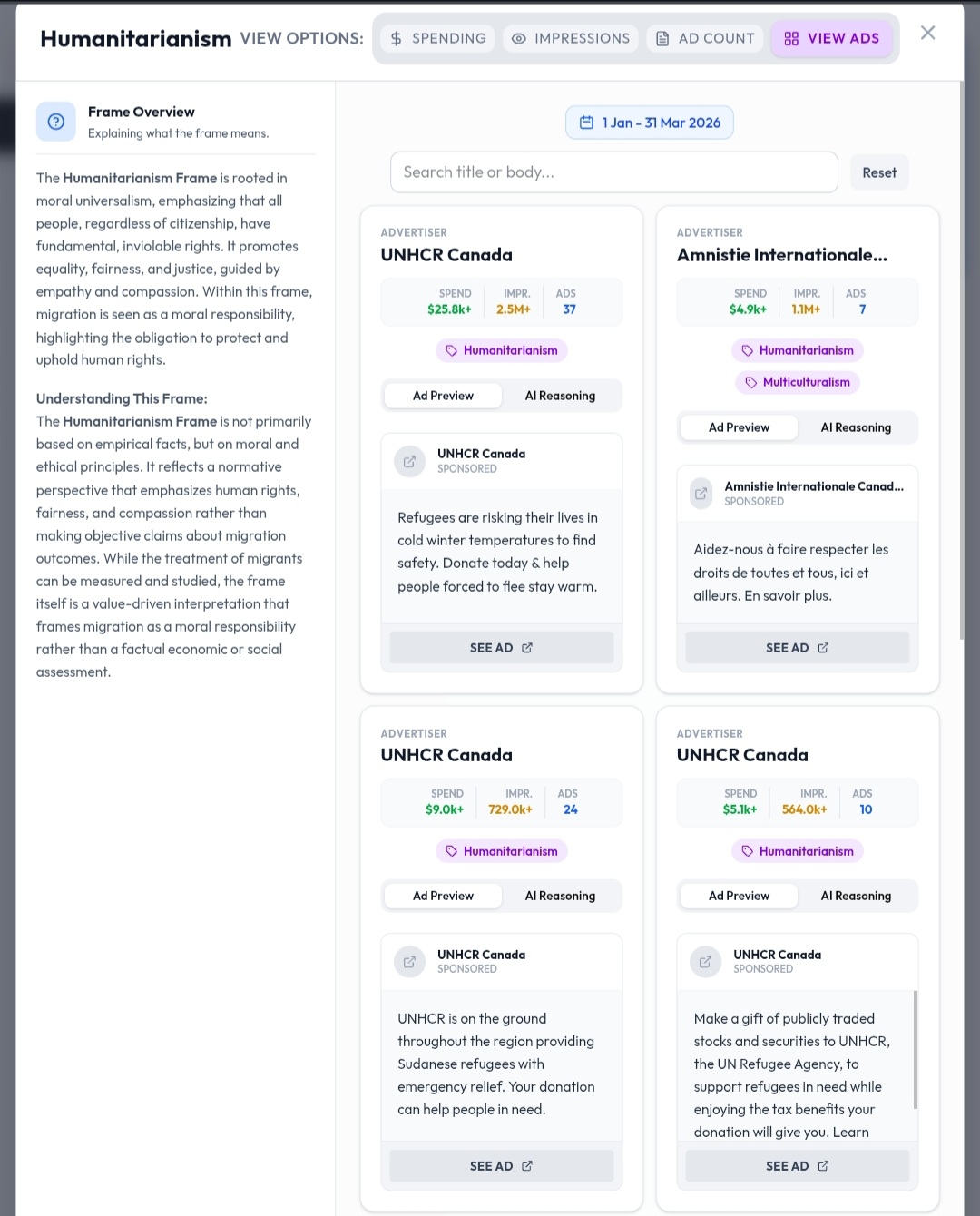
Task: Select the View Ads option
Action: tap(832, 38)
